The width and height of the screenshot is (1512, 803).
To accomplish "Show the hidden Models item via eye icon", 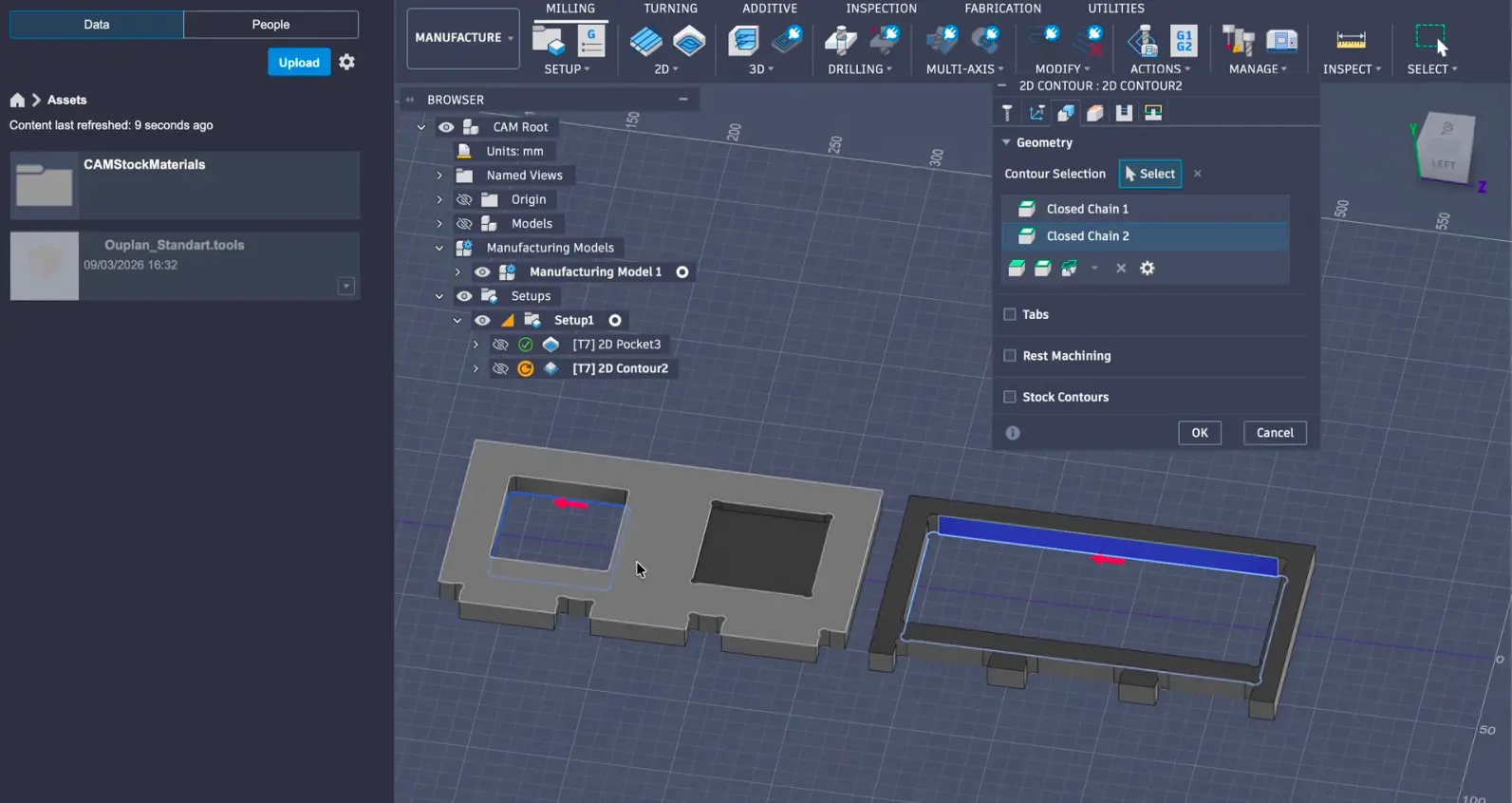I will 464,224.
